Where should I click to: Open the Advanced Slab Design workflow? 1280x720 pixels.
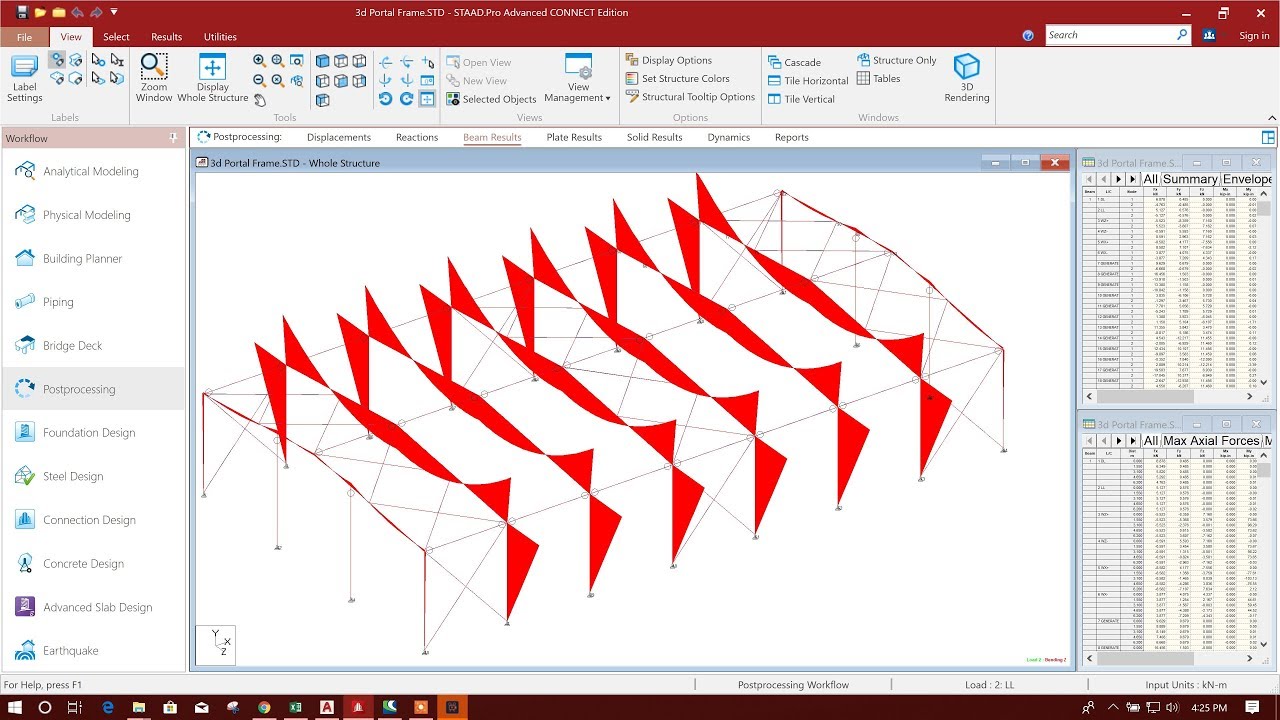(x=93, y=607)
